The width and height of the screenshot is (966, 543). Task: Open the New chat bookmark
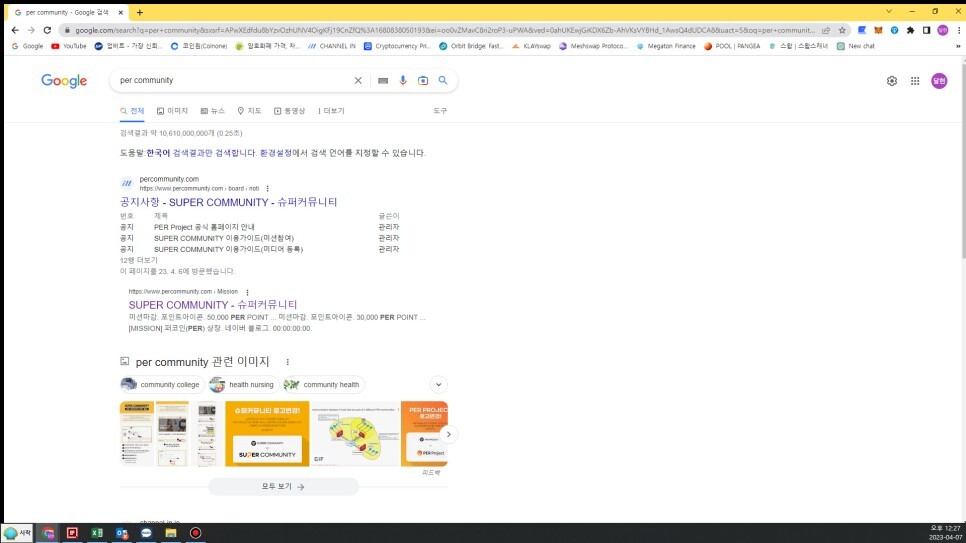click(856, 46)
